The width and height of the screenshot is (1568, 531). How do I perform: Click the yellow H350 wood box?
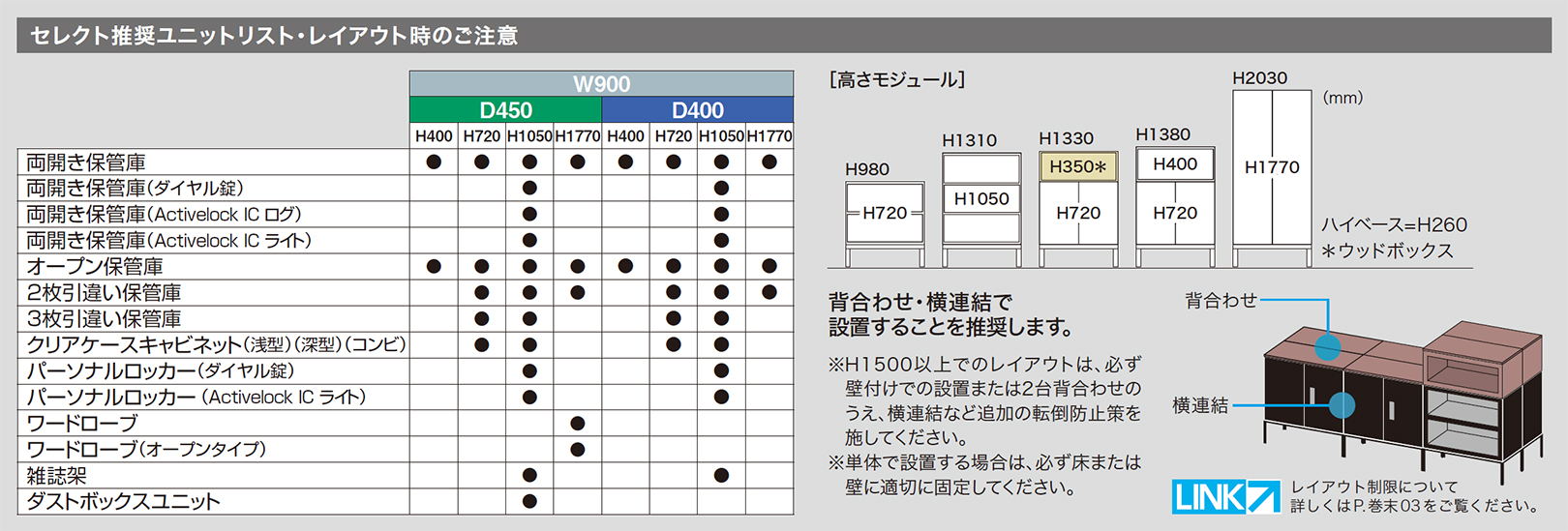tap(1077, 167)
